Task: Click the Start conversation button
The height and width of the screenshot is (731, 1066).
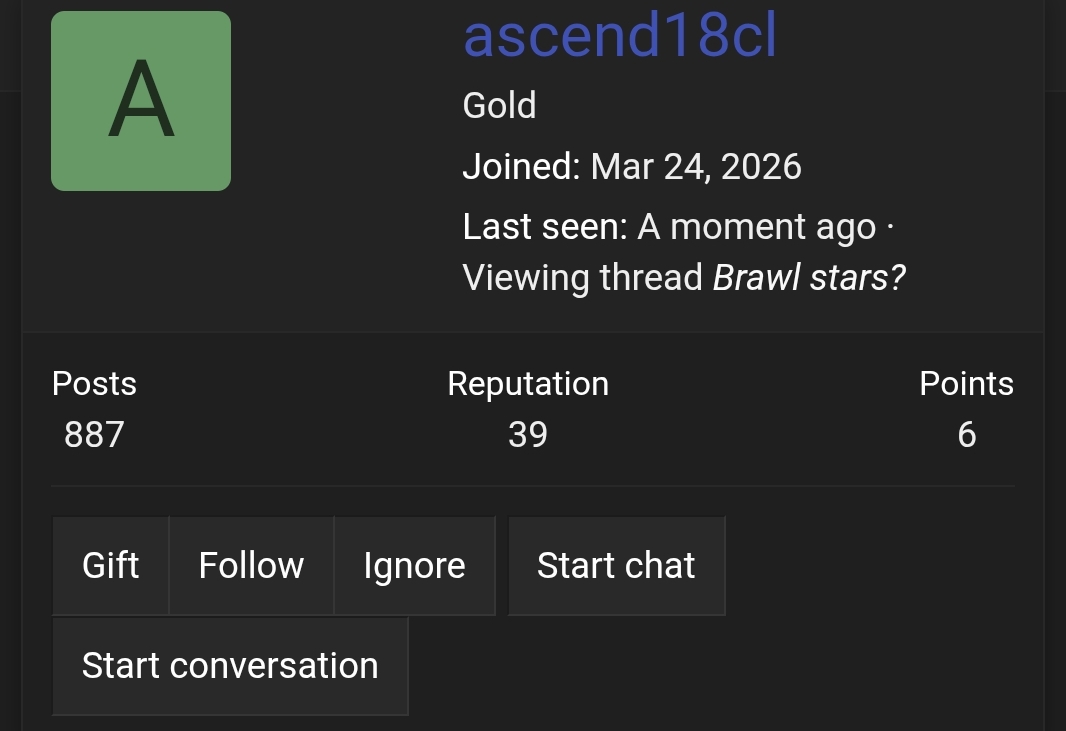Action: (230, 665)
